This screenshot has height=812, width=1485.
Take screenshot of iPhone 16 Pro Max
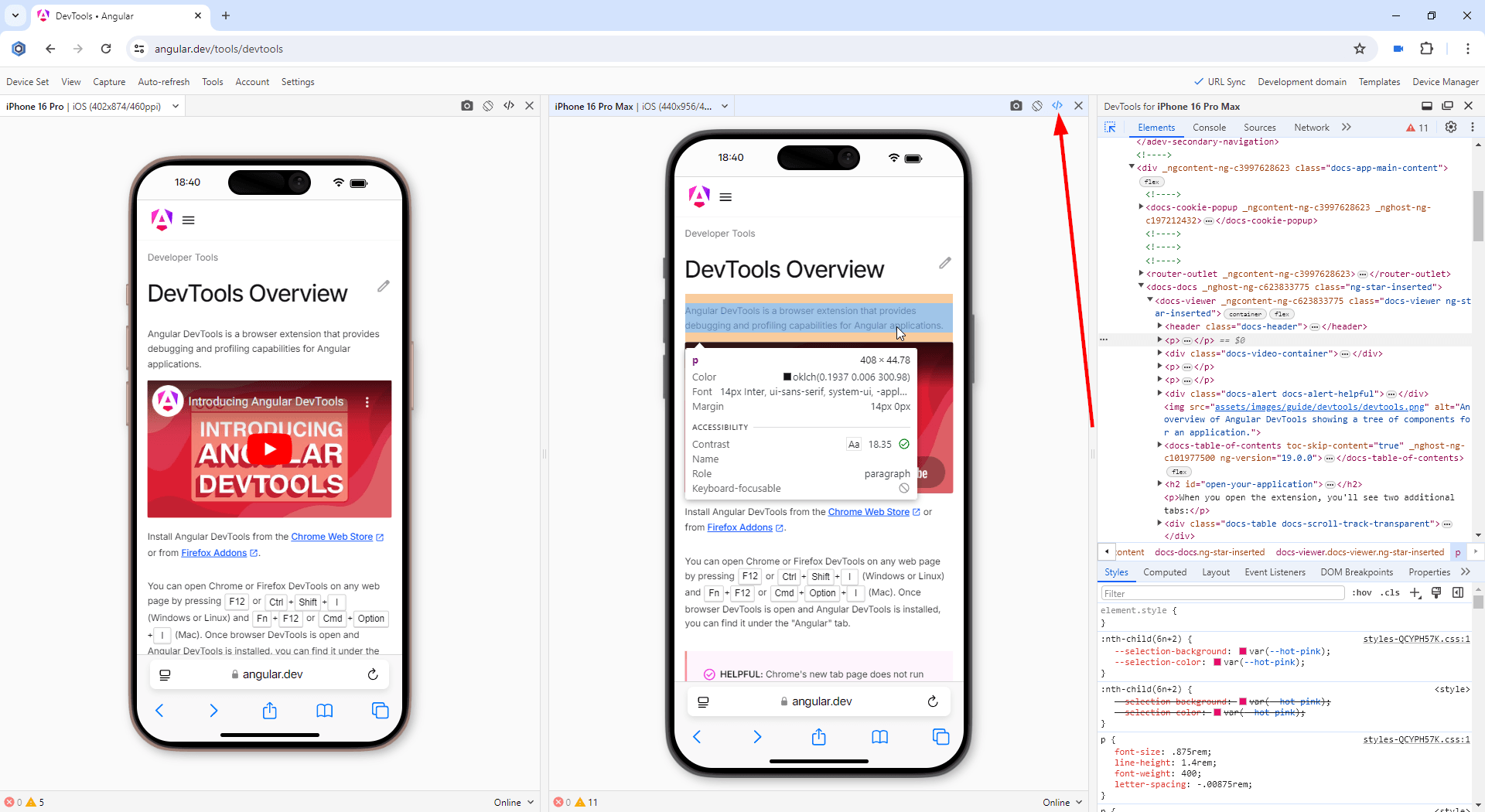click(x=1016, y=106)
